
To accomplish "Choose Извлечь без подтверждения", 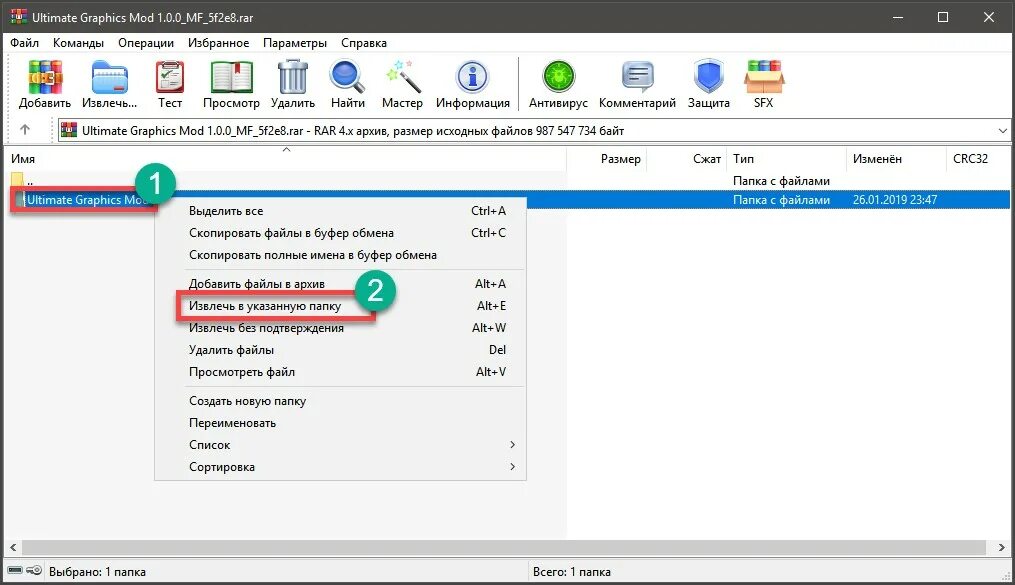I will coord(340,327).
